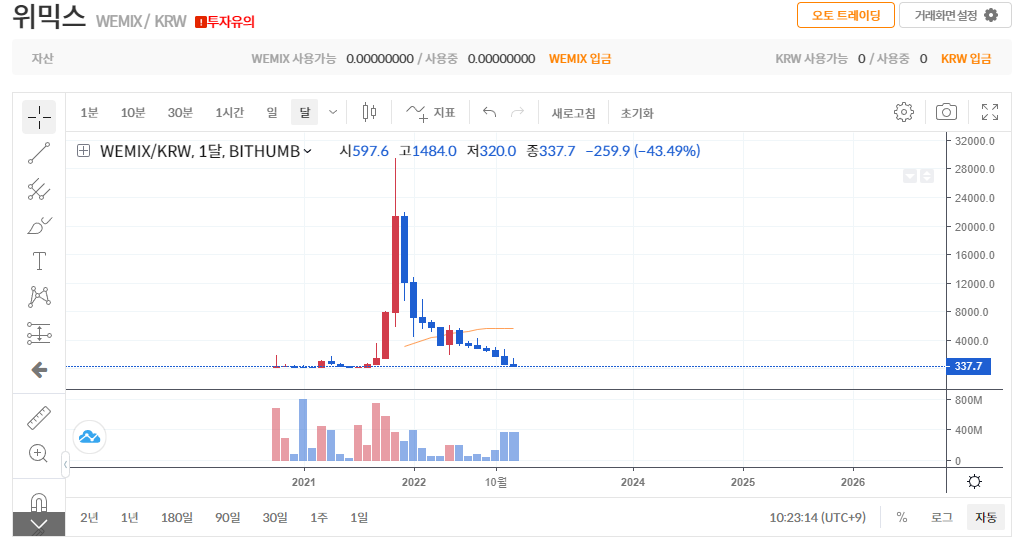Open the time interval dropdown chevron
1020x547 pixels.
point(333,113)
